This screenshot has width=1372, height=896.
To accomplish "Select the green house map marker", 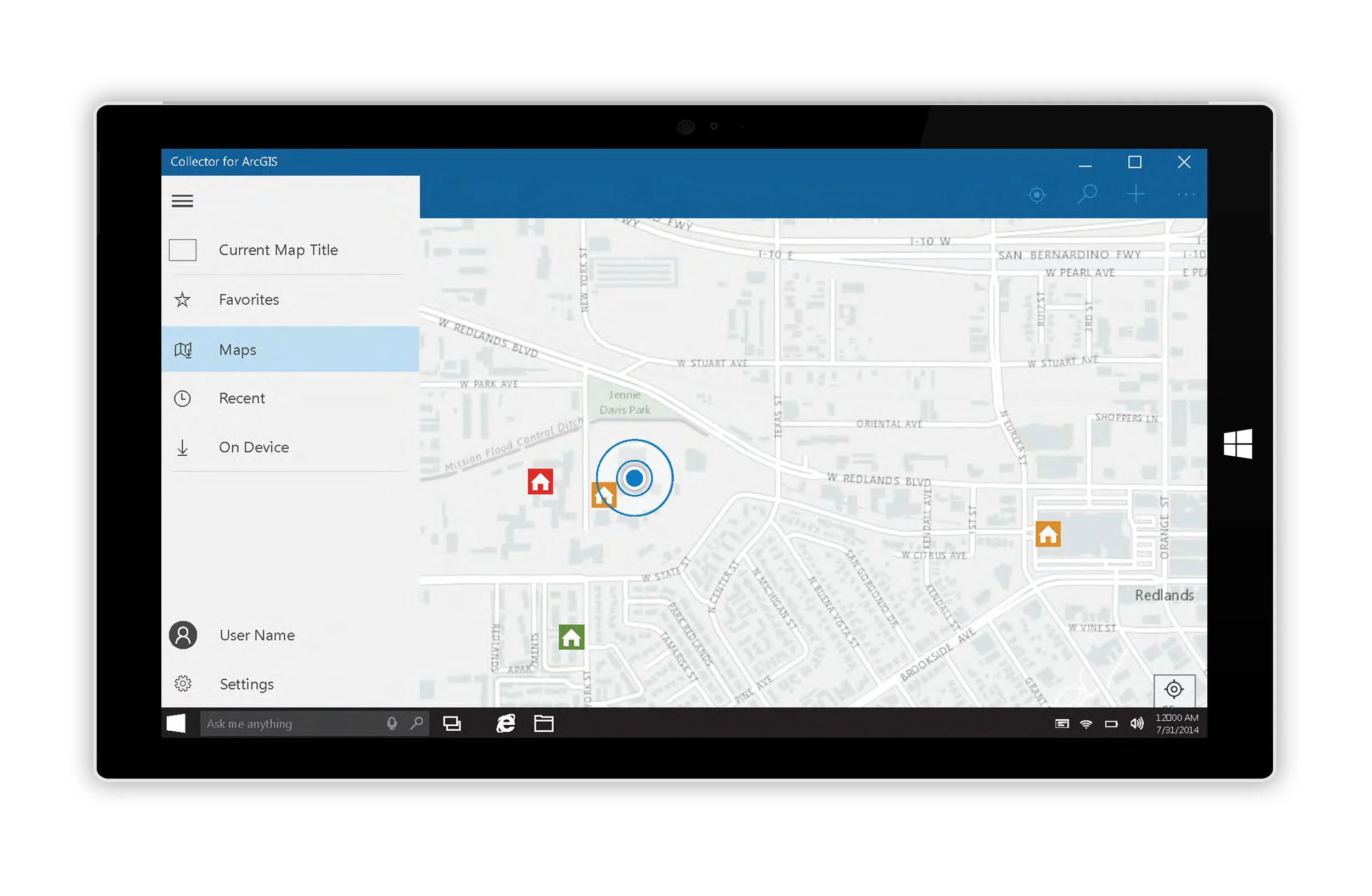I will click(x=571, y=638).
